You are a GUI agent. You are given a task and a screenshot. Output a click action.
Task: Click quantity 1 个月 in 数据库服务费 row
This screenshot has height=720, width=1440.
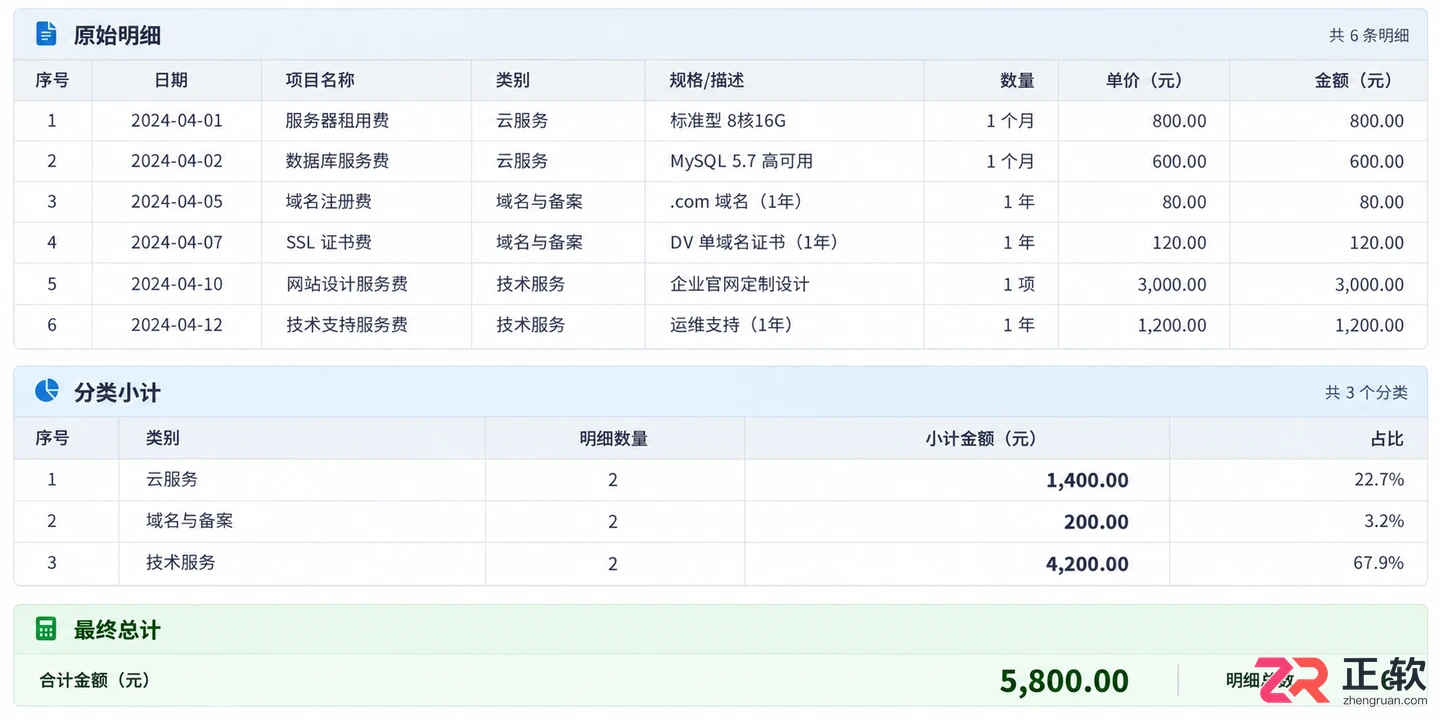[x=1010, y=161]
